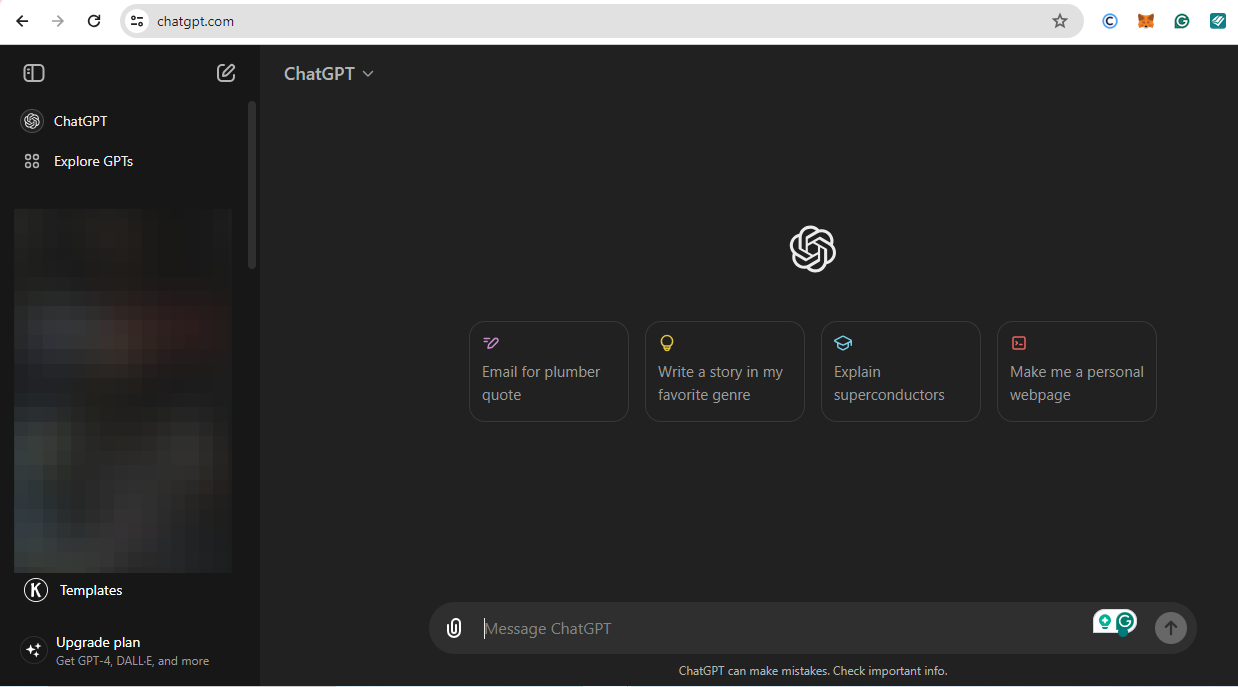Open the Grammarly extension in the toolbar
This screenshot has width=1238, height=687.
click(x=1182, y=21)
